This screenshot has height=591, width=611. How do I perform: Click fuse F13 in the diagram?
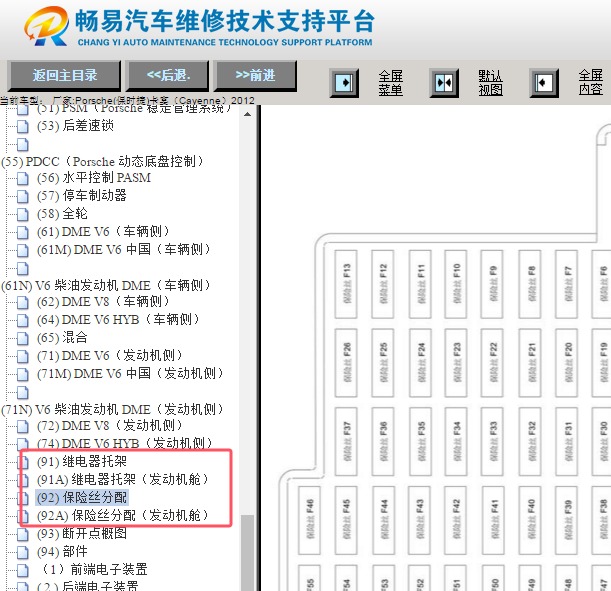(x=346, y=284)
